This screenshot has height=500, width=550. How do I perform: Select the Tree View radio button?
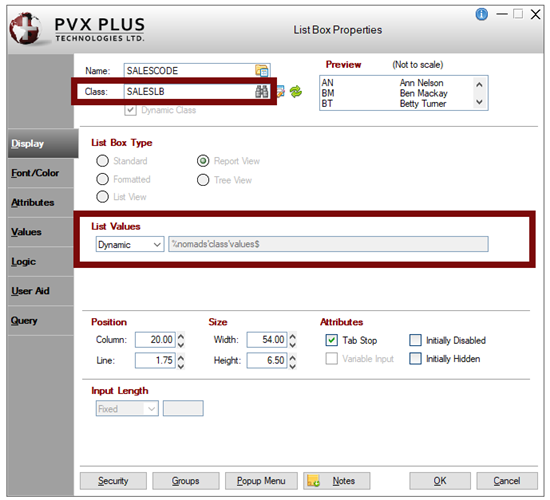[x=203, y=180]
